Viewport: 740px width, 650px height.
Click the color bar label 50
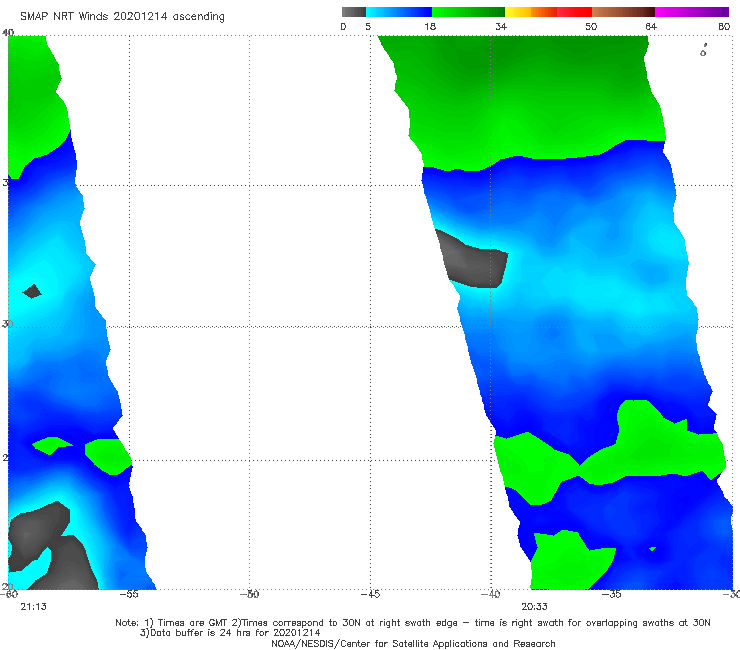[591, 26]
